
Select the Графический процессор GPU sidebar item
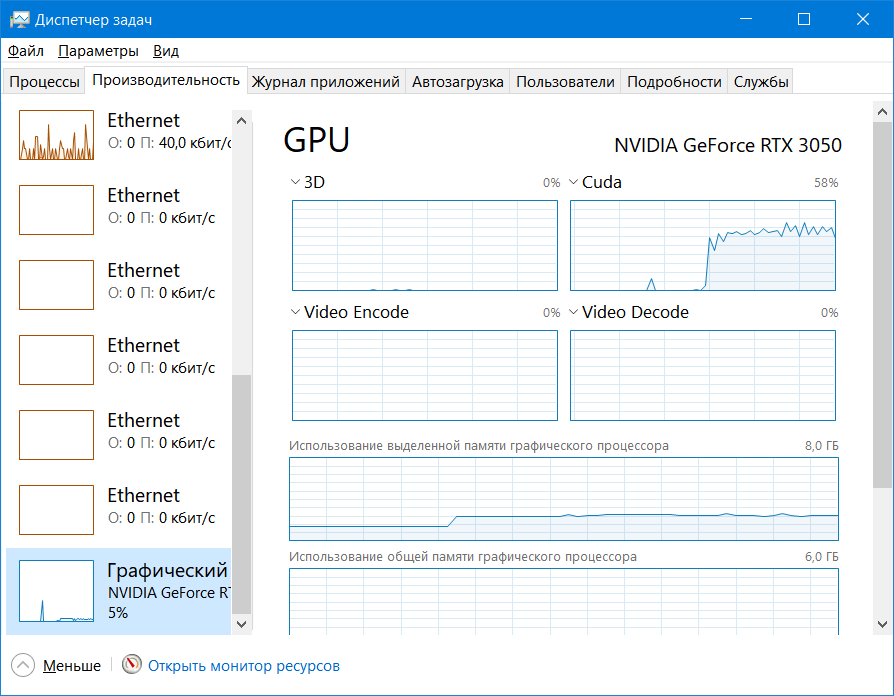pyautogui.click(x=119, y=591)
